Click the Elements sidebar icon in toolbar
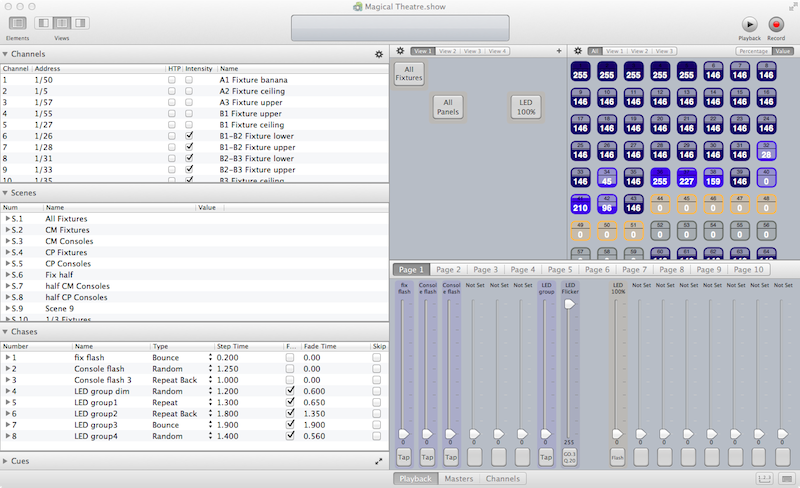 [x=17, y=23]
